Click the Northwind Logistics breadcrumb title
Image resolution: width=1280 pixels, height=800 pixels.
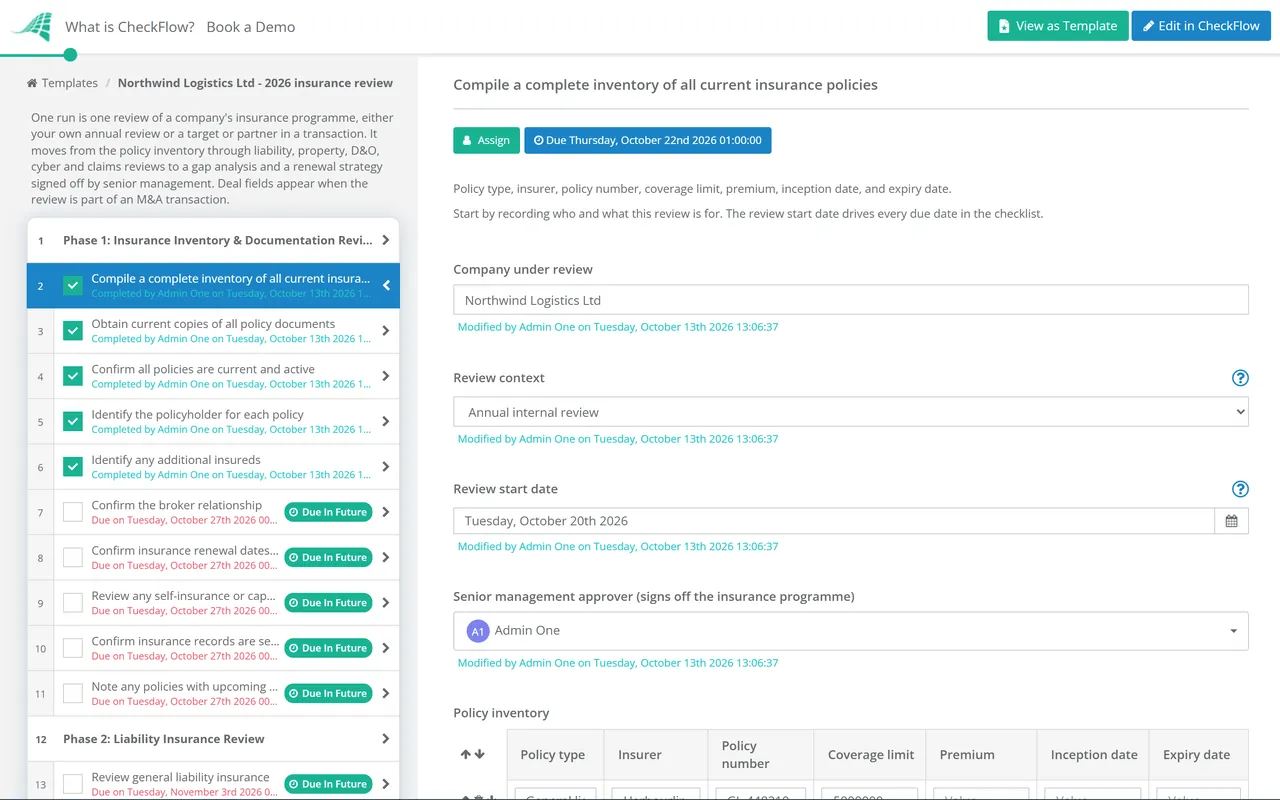tap(255, 83)
